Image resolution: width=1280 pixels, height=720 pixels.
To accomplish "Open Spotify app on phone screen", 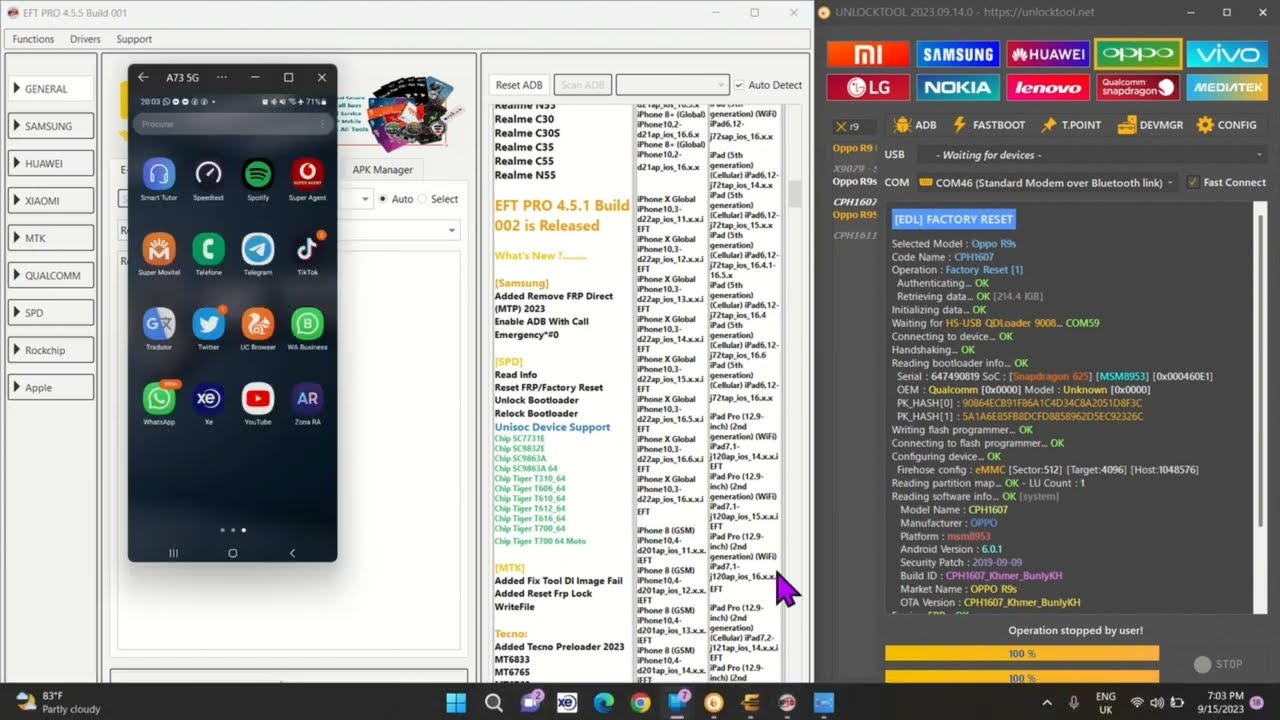I will (258, 174).
